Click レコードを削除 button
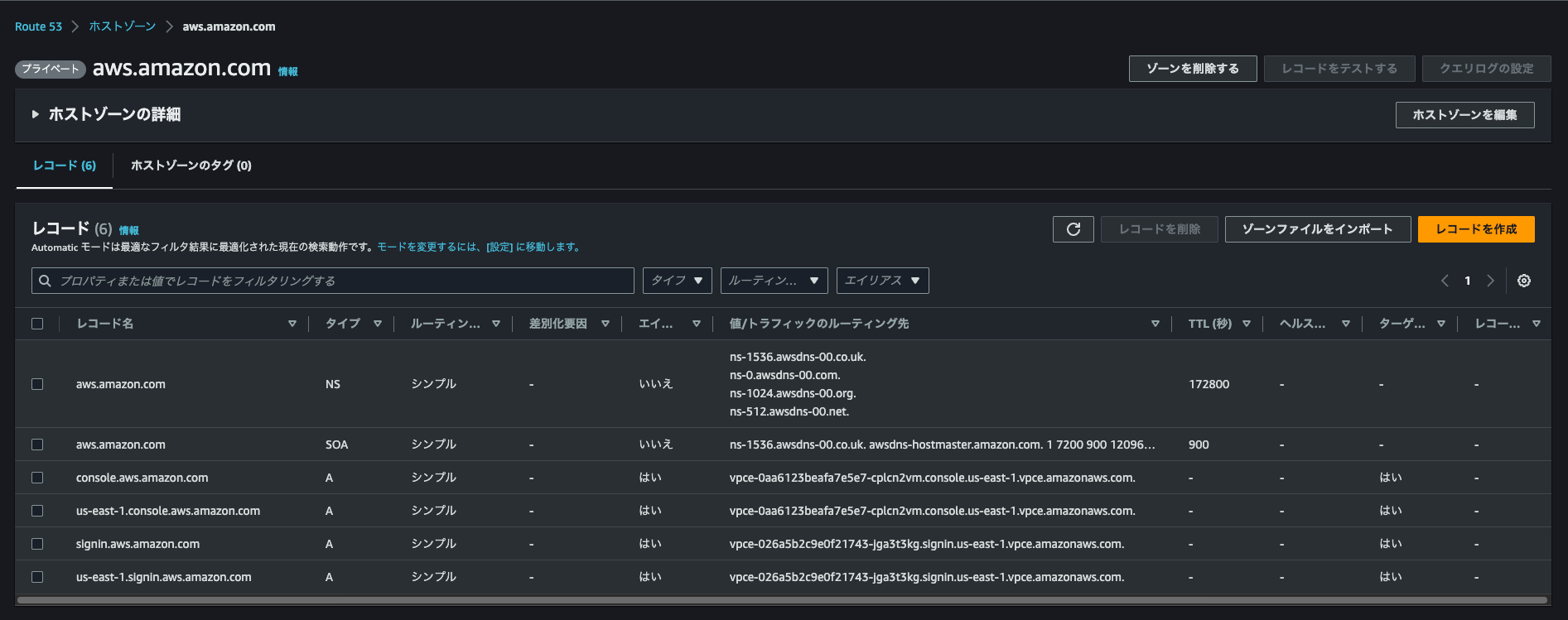This screenshot has width=1568, height=620. [1160, 229]
